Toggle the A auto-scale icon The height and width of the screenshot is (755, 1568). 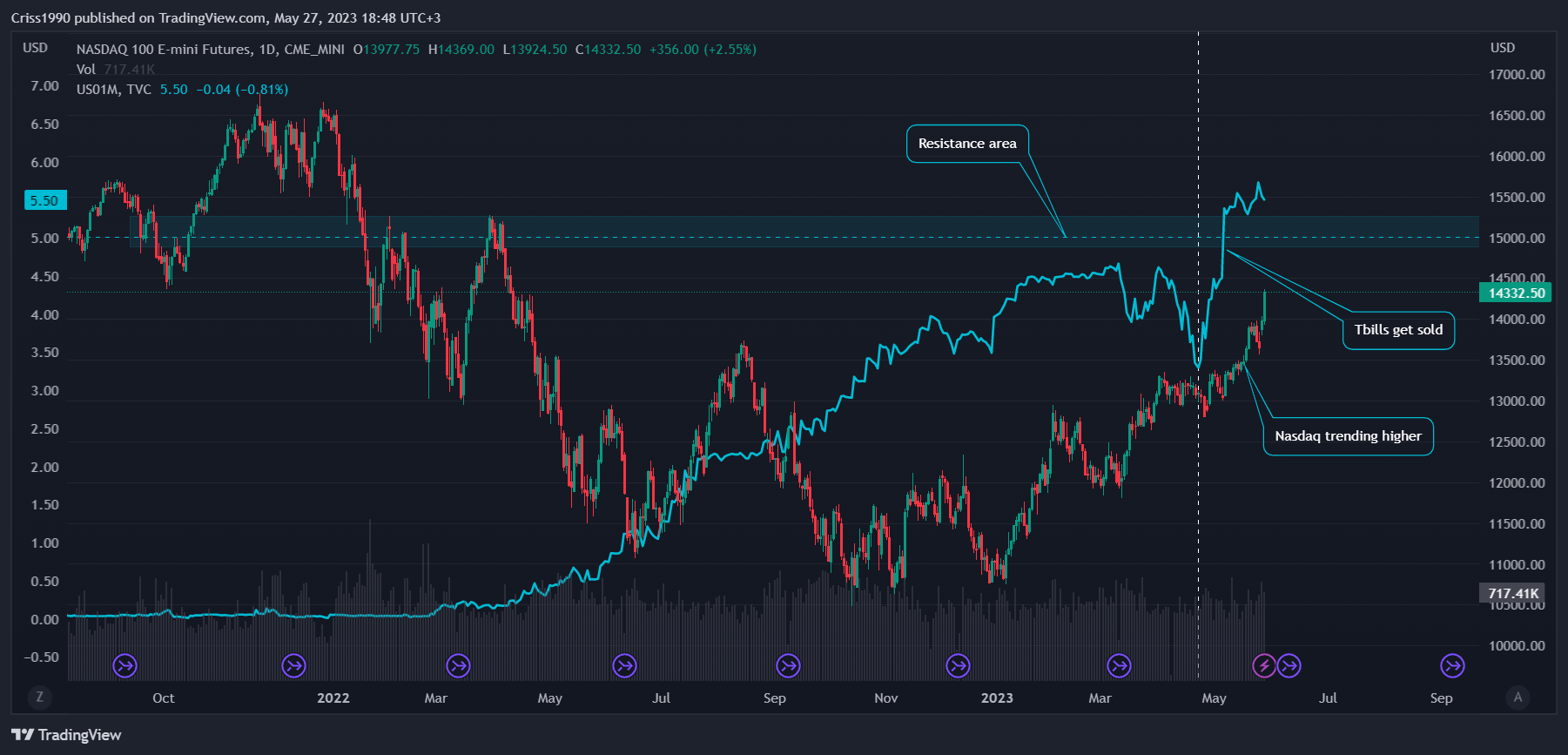click(1518, 697)
